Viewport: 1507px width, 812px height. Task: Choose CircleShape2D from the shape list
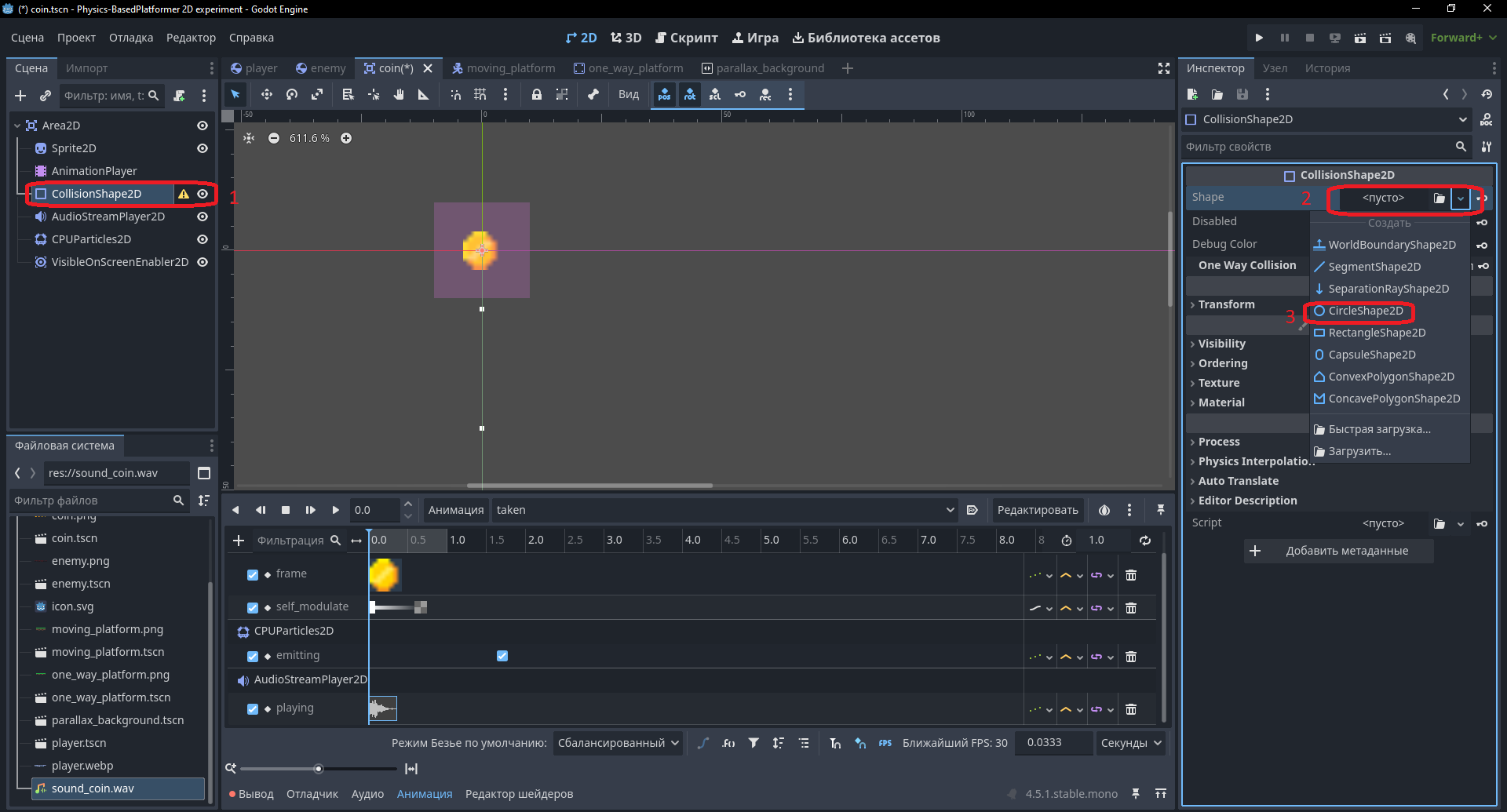tap(1365, 311)
